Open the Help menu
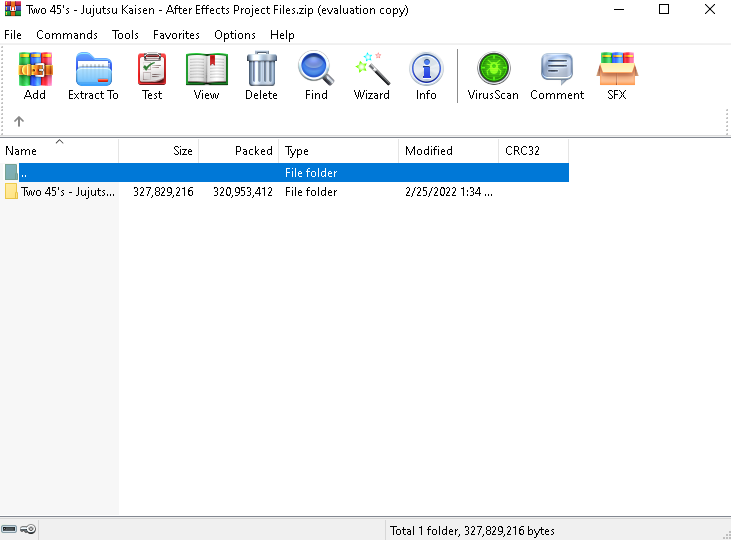The image size is (731, 540). pyautogui.click(x=282, y=35)
